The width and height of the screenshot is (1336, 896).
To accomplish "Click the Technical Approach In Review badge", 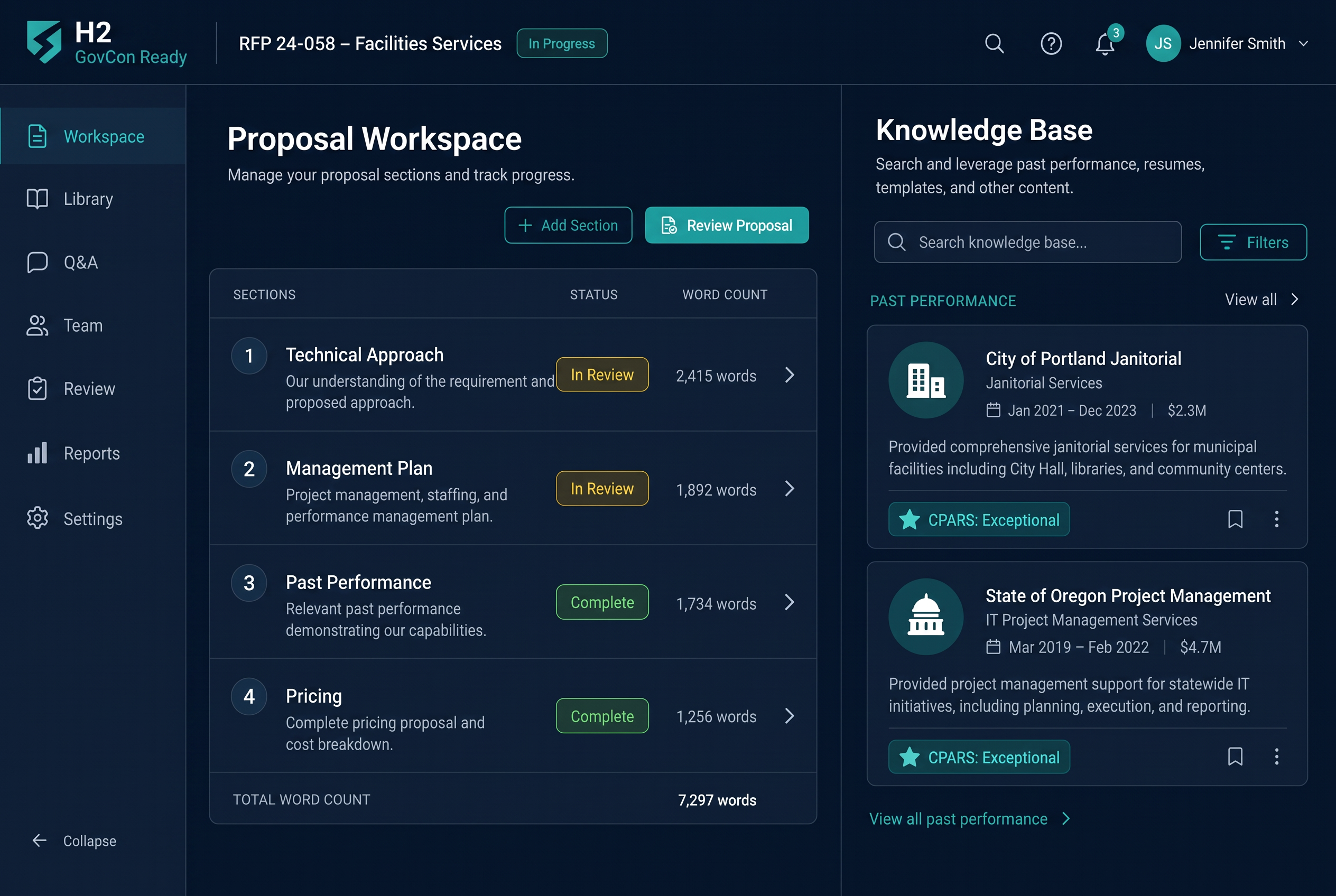I will click(602, 375).
